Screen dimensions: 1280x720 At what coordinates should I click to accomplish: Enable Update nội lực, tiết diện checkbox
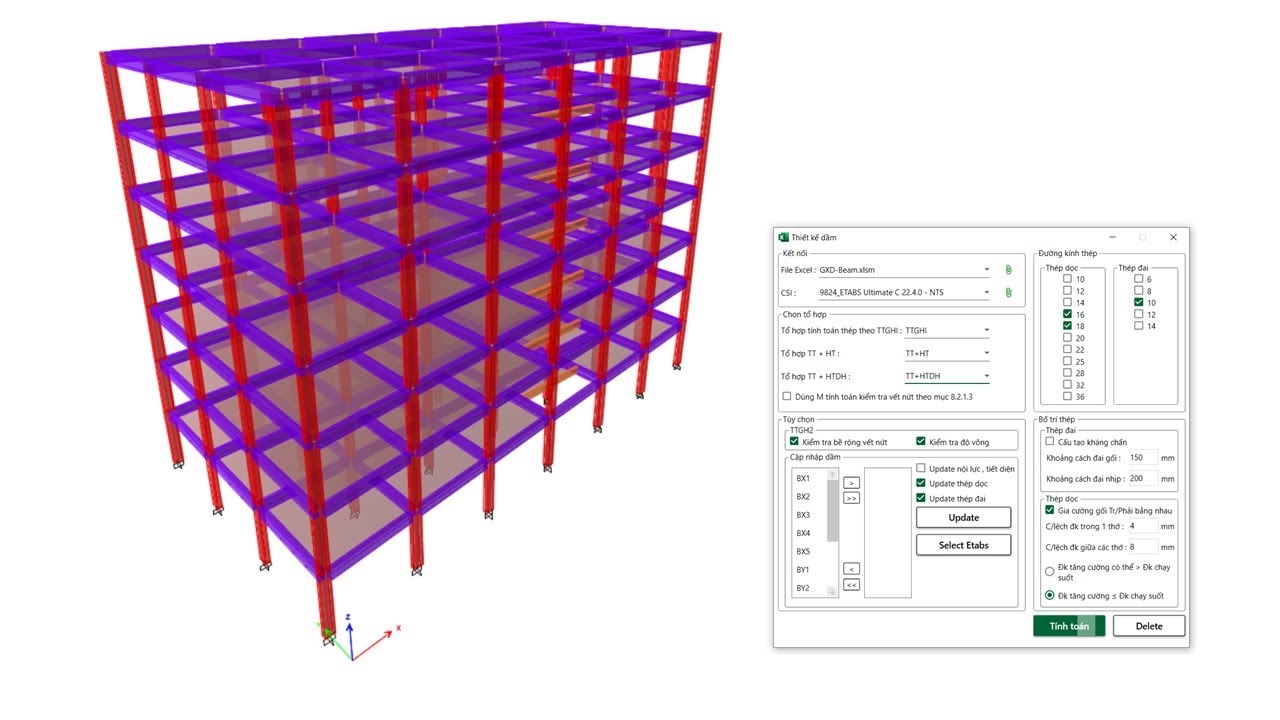point(921,468)
